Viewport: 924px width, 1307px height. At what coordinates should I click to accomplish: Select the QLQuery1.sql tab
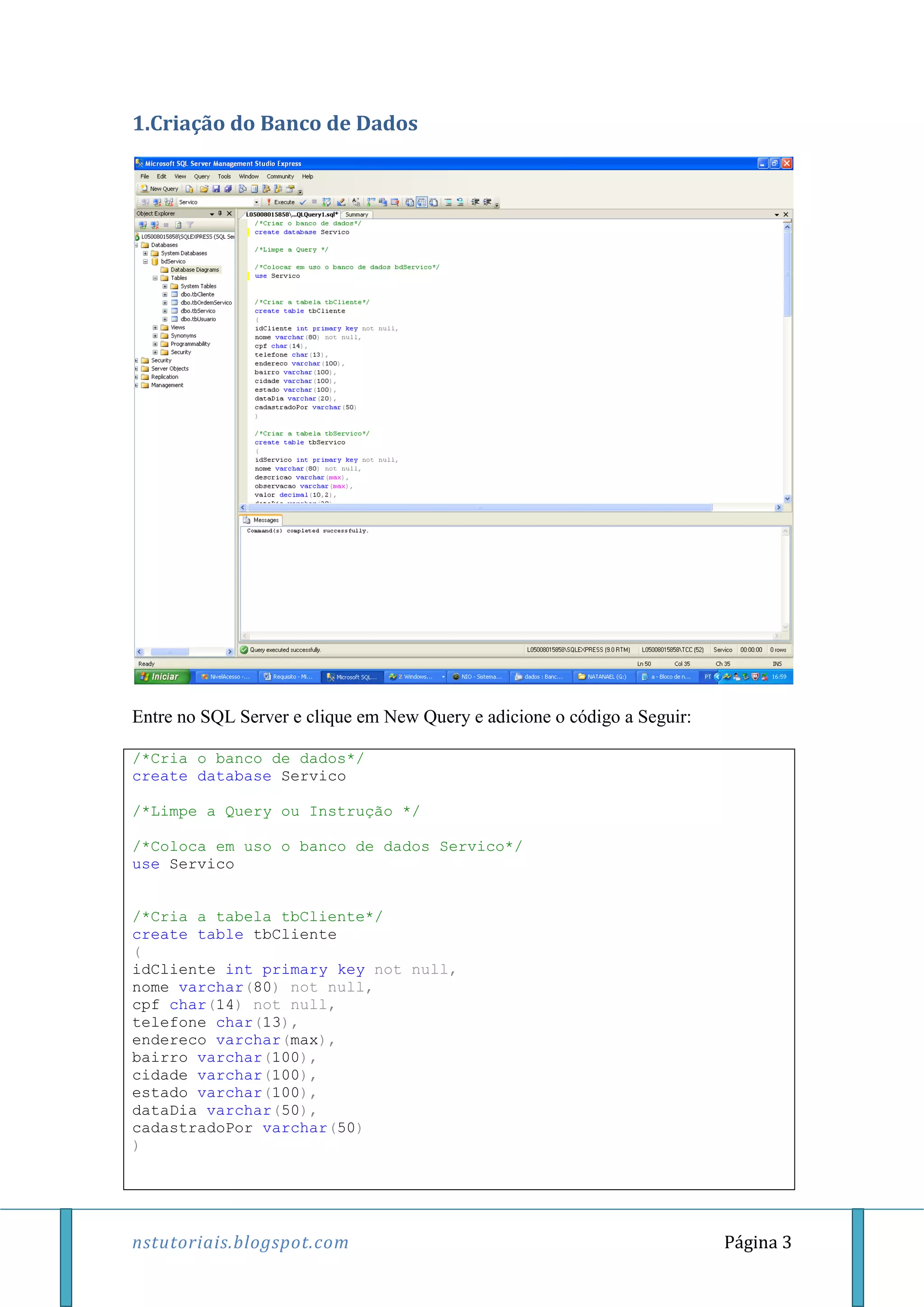[291, 215]
